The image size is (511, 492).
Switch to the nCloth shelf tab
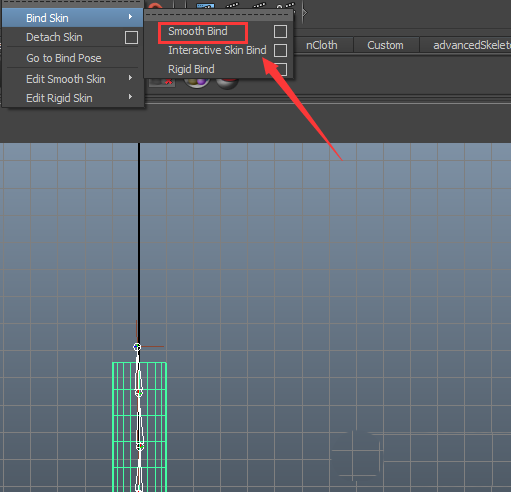click(322, 45)
